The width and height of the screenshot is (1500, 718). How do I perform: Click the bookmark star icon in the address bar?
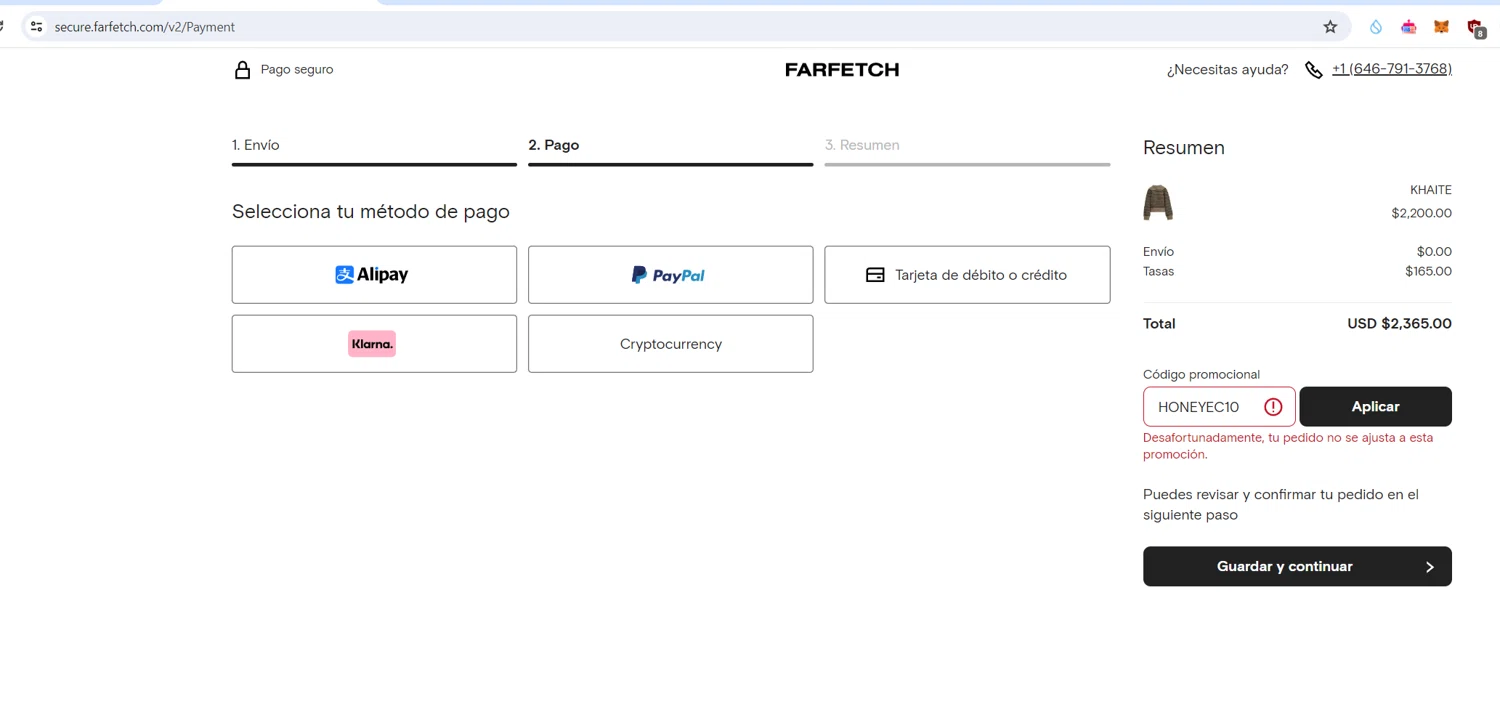point(1330,27)
